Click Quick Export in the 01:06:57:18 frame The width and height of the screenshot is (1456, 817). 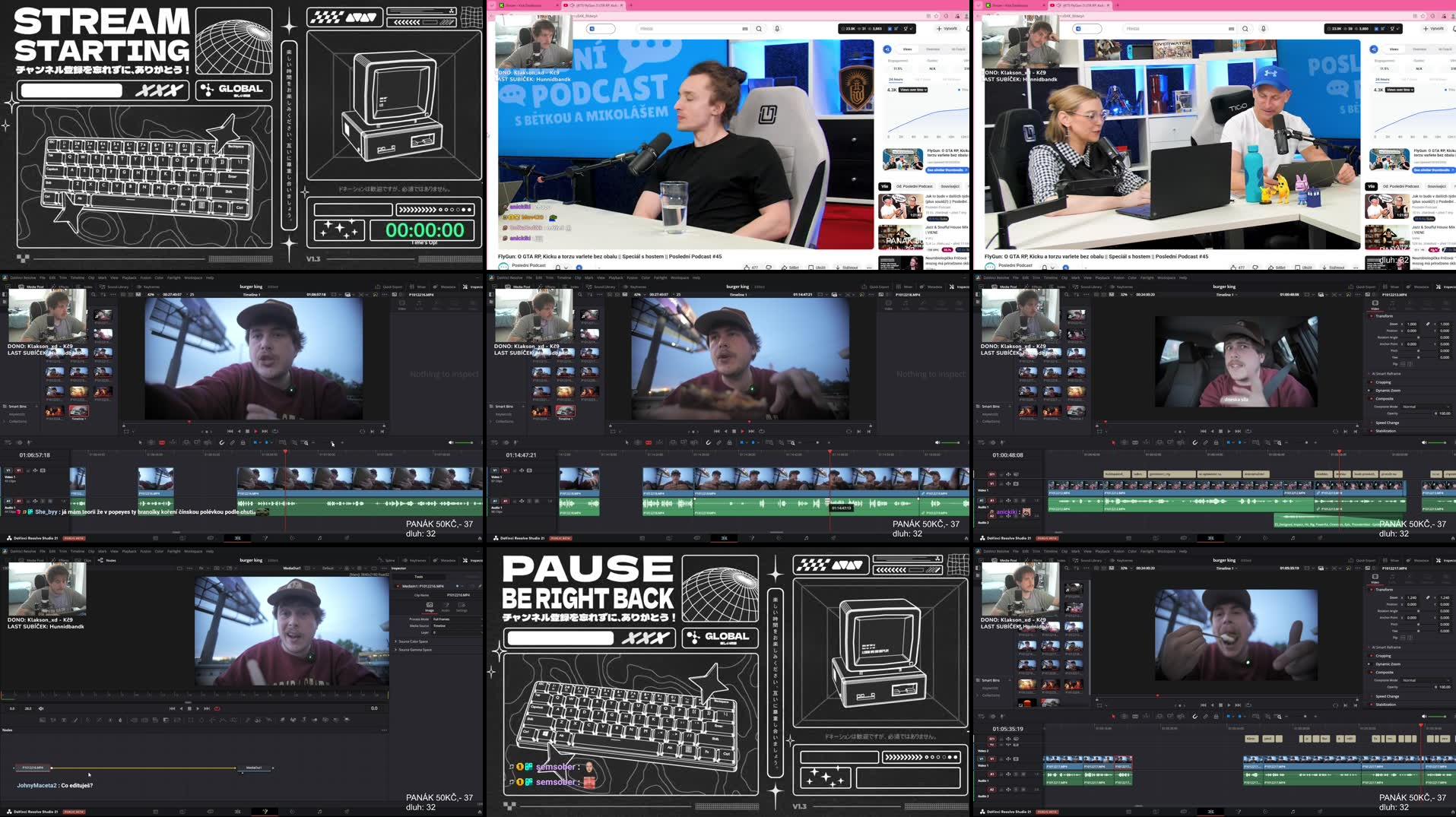[389, 287]
